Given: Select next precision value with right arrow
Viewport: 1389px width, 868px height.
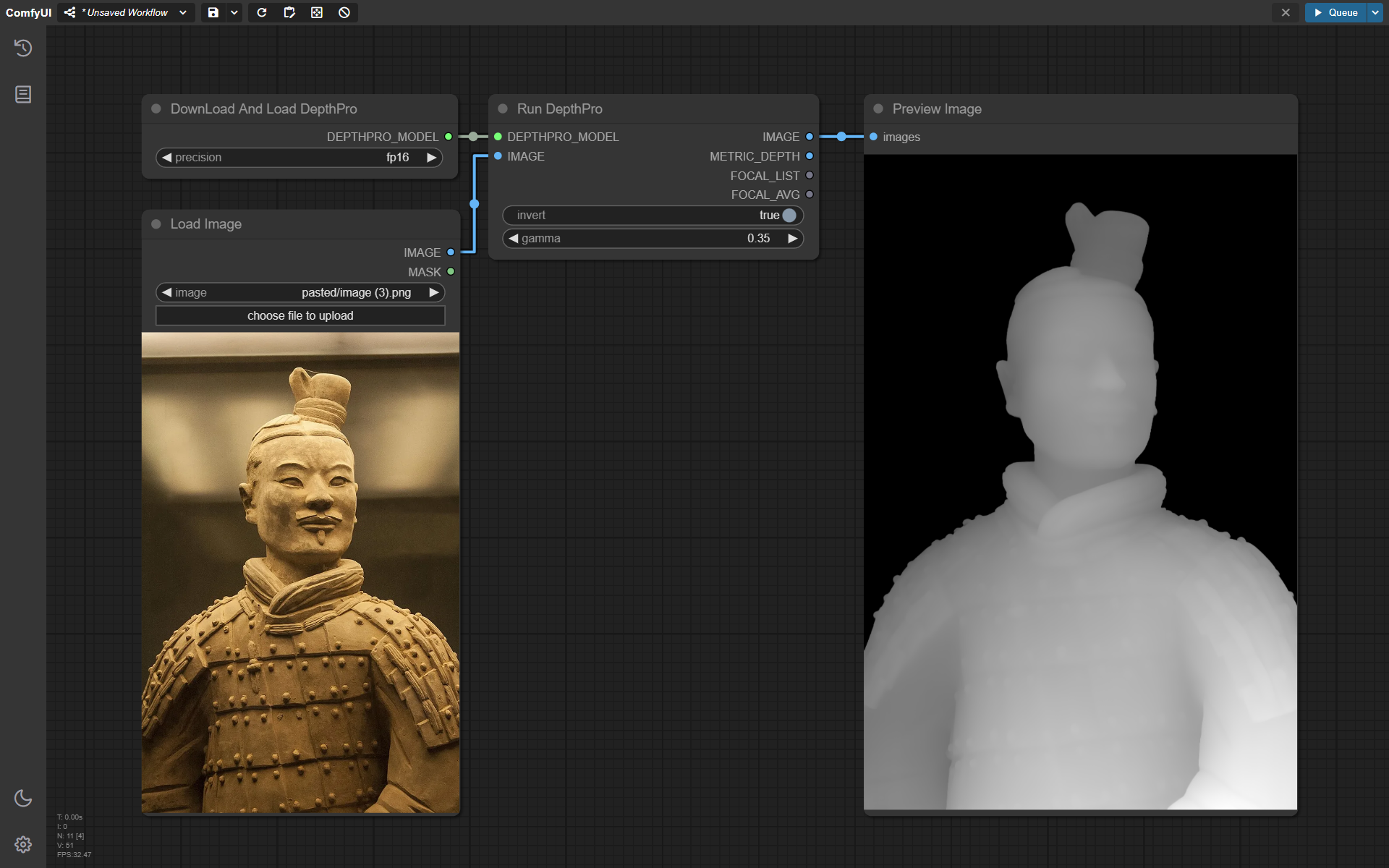Looking at the screenshot, I should point(432,157).
